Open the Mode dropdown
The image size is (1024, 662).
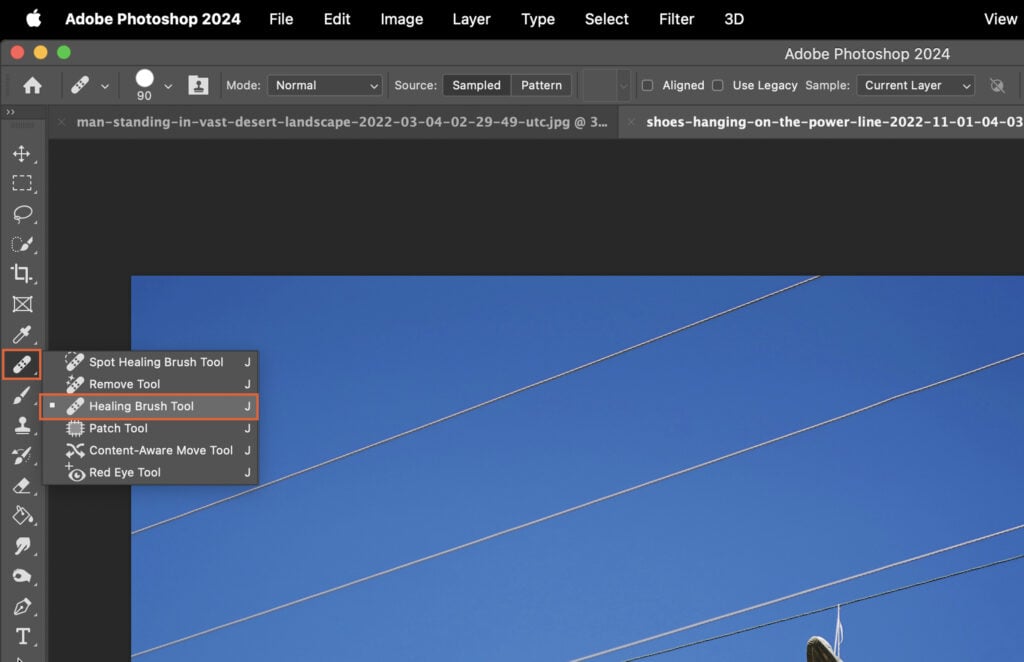tap(324, 85)
